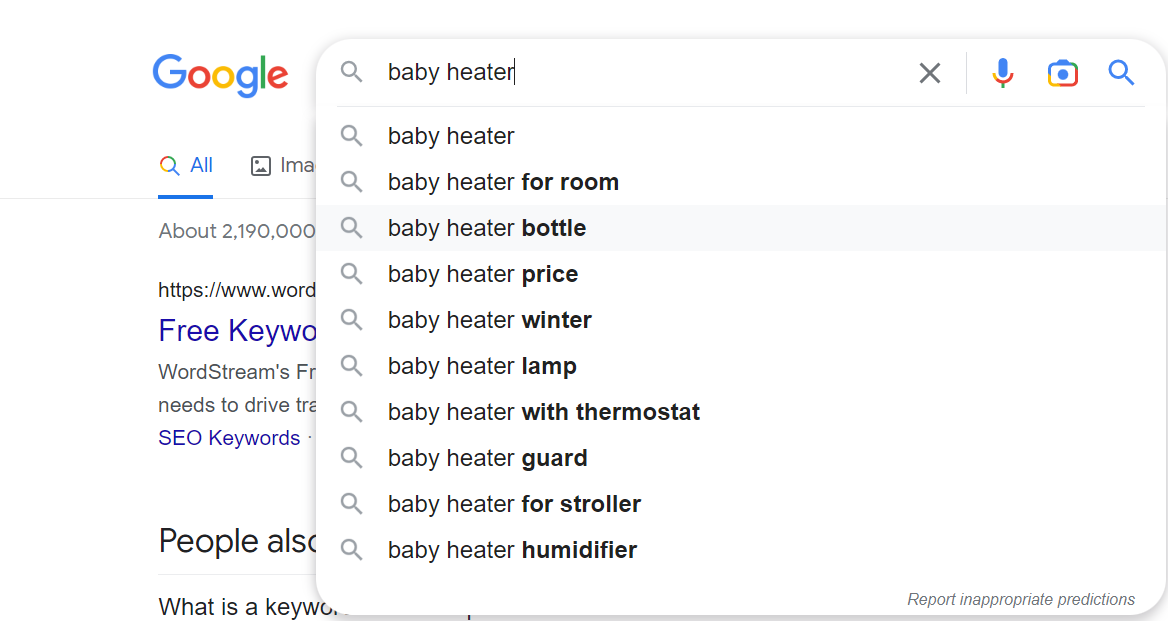Screen dimensions: 1168x621
Task: Click the search icon beside 'baby heater winter'
Action: click(x=351, y=319)
